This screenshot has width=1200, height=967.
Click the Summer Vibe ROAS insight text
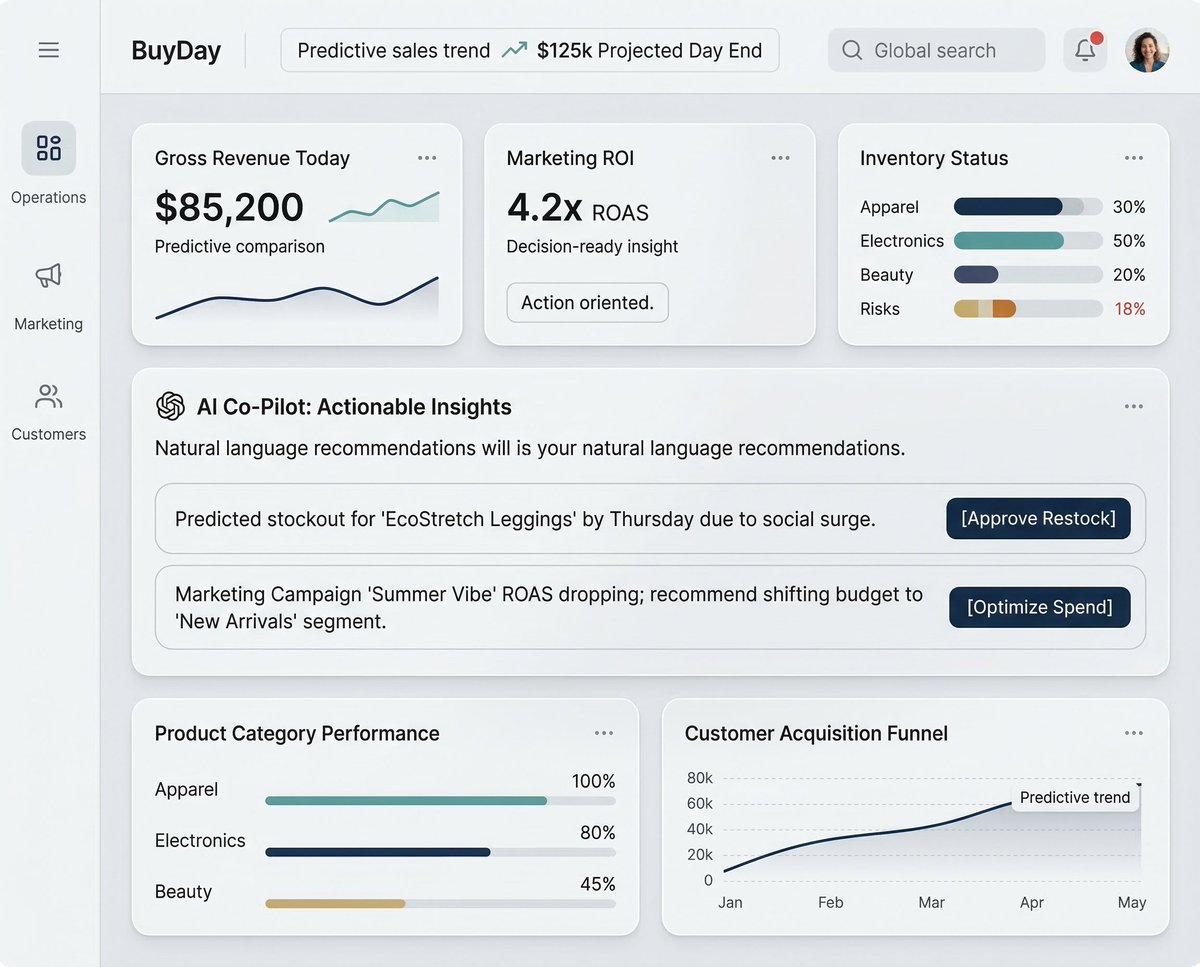549,608
